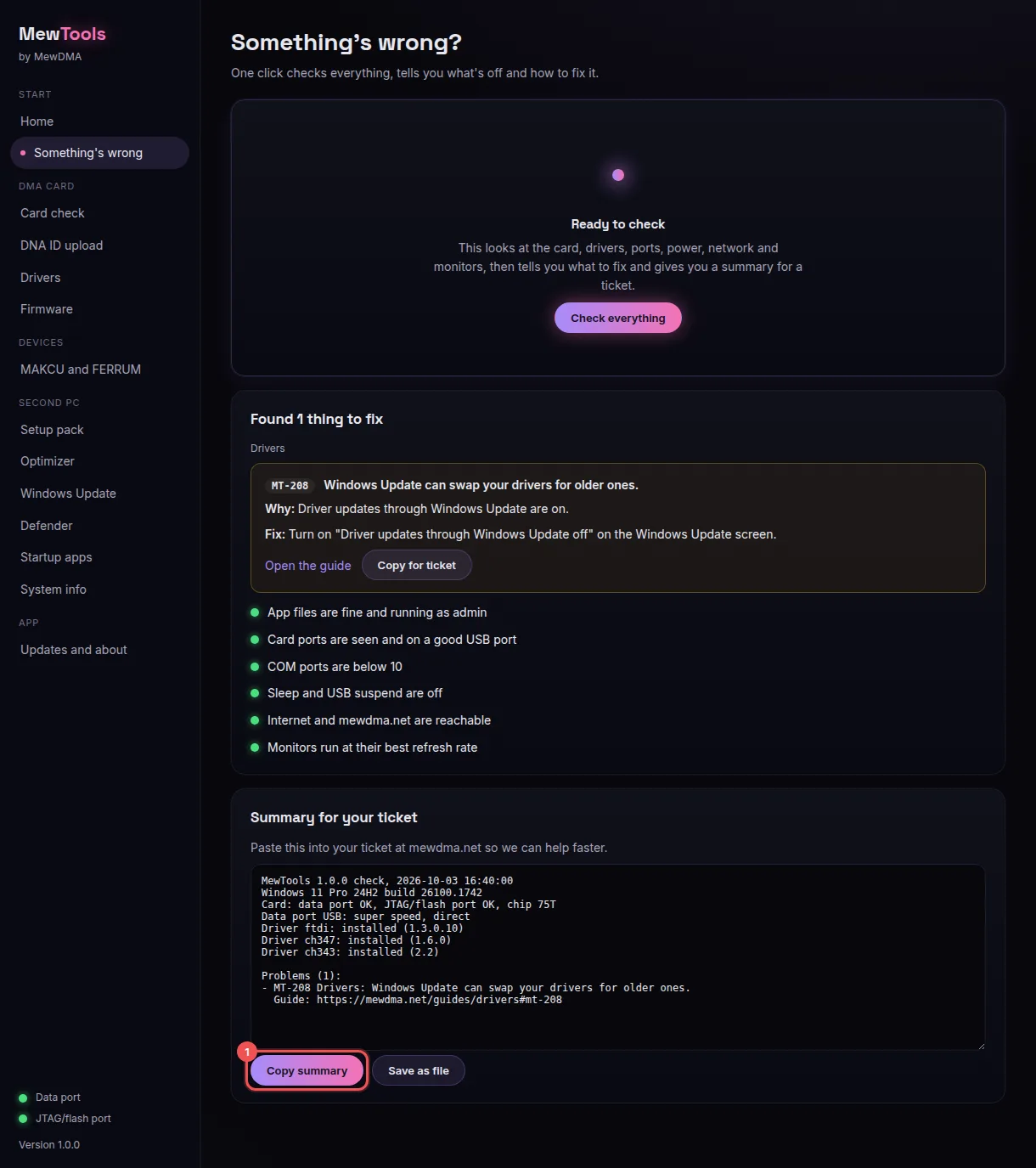Click green dot beside Sleep and USB suspend
The width and height of the screenshot is (1036, 1168).
point(255,693)
